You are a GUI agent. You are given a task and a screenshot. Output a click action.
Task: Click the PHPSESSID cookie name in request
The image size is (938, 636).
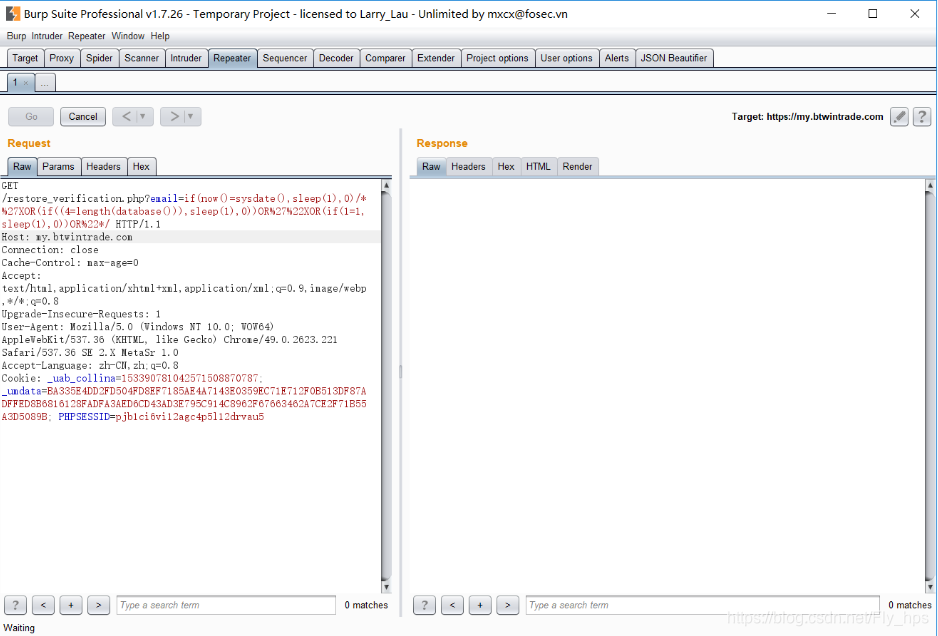point(84,416)
